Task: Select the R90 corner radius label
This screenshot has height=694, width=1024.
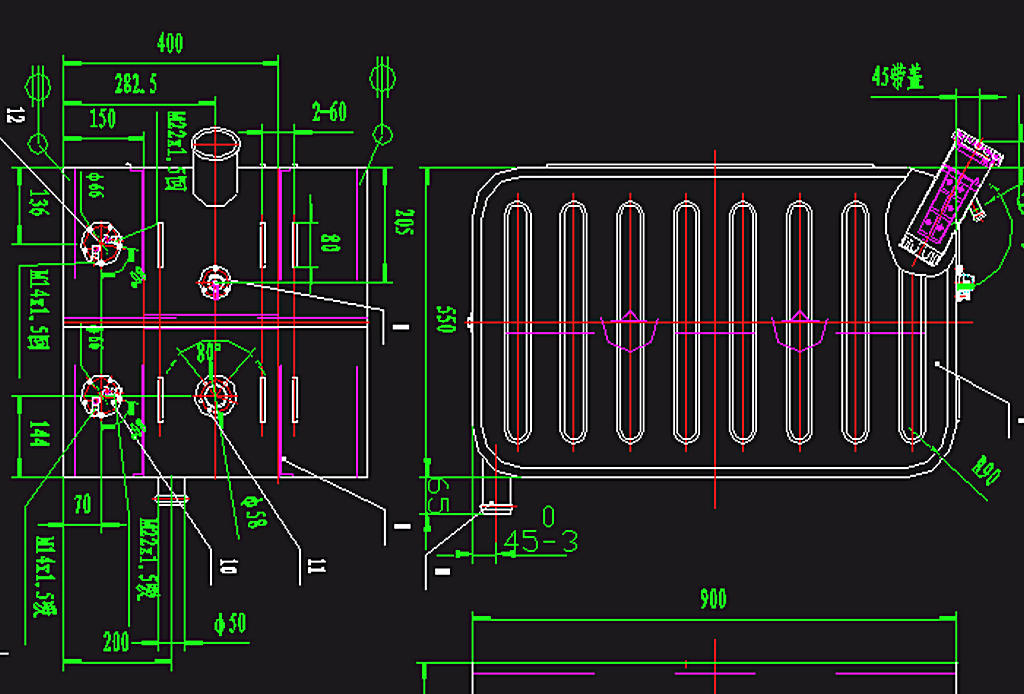Action: point(986,468)
